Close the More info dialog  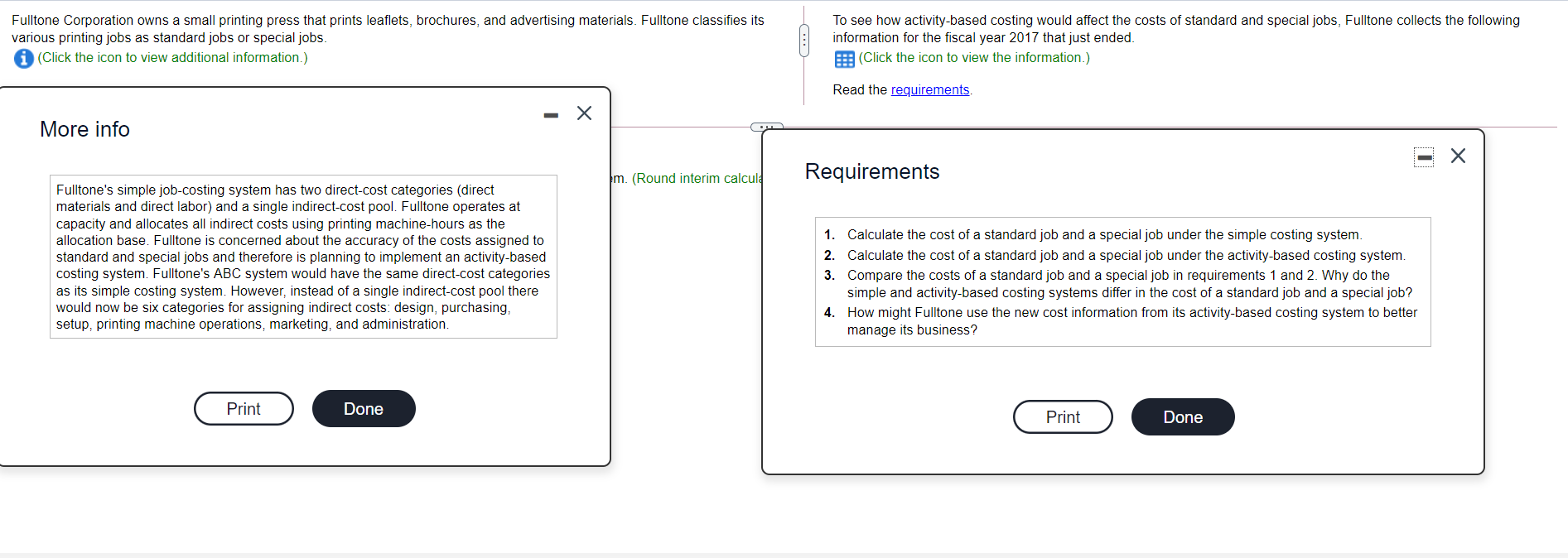tap(584, 113)
